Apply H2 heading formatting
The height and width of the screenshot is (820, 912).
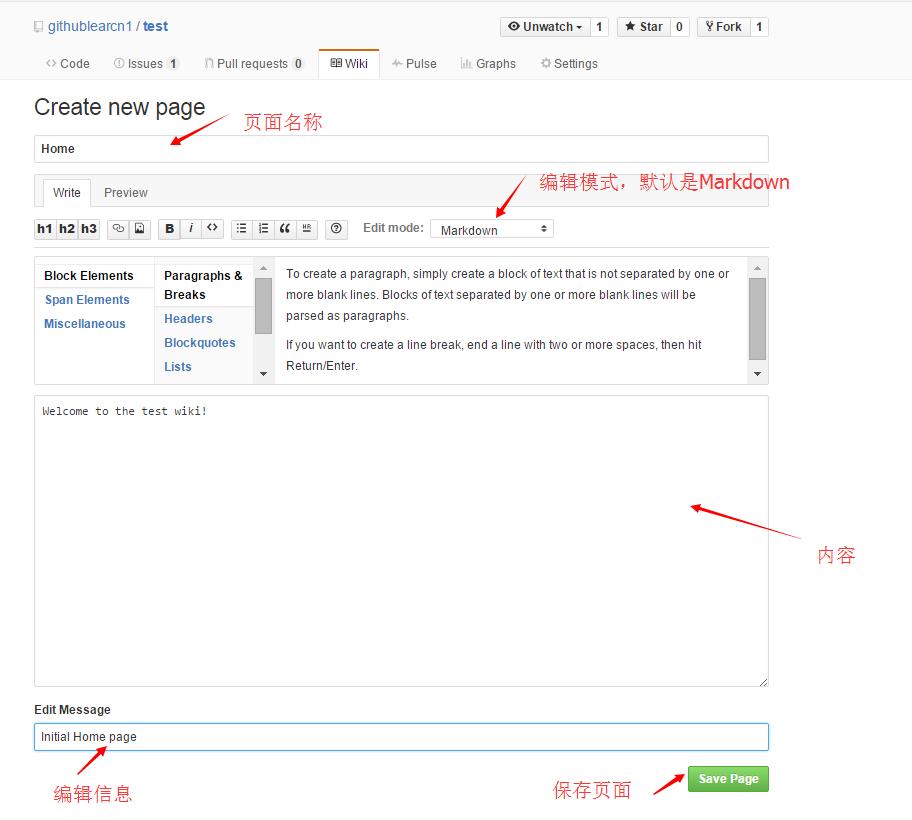(66, 228)
